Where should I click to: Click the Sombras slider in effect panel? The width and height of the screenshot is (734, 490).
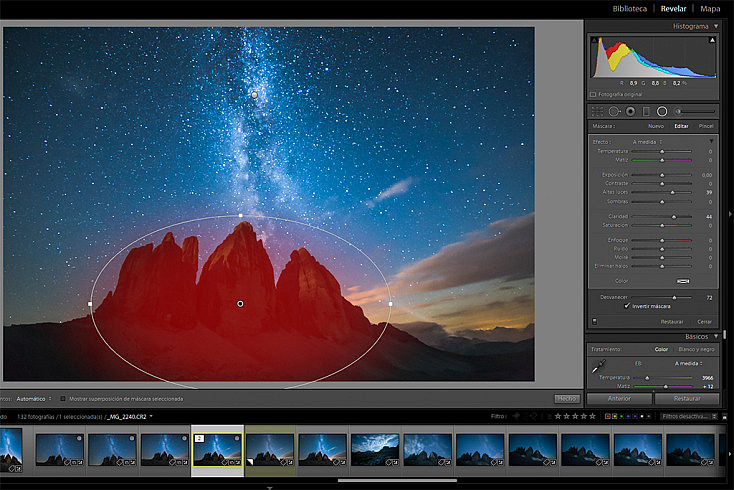(661, 202)
